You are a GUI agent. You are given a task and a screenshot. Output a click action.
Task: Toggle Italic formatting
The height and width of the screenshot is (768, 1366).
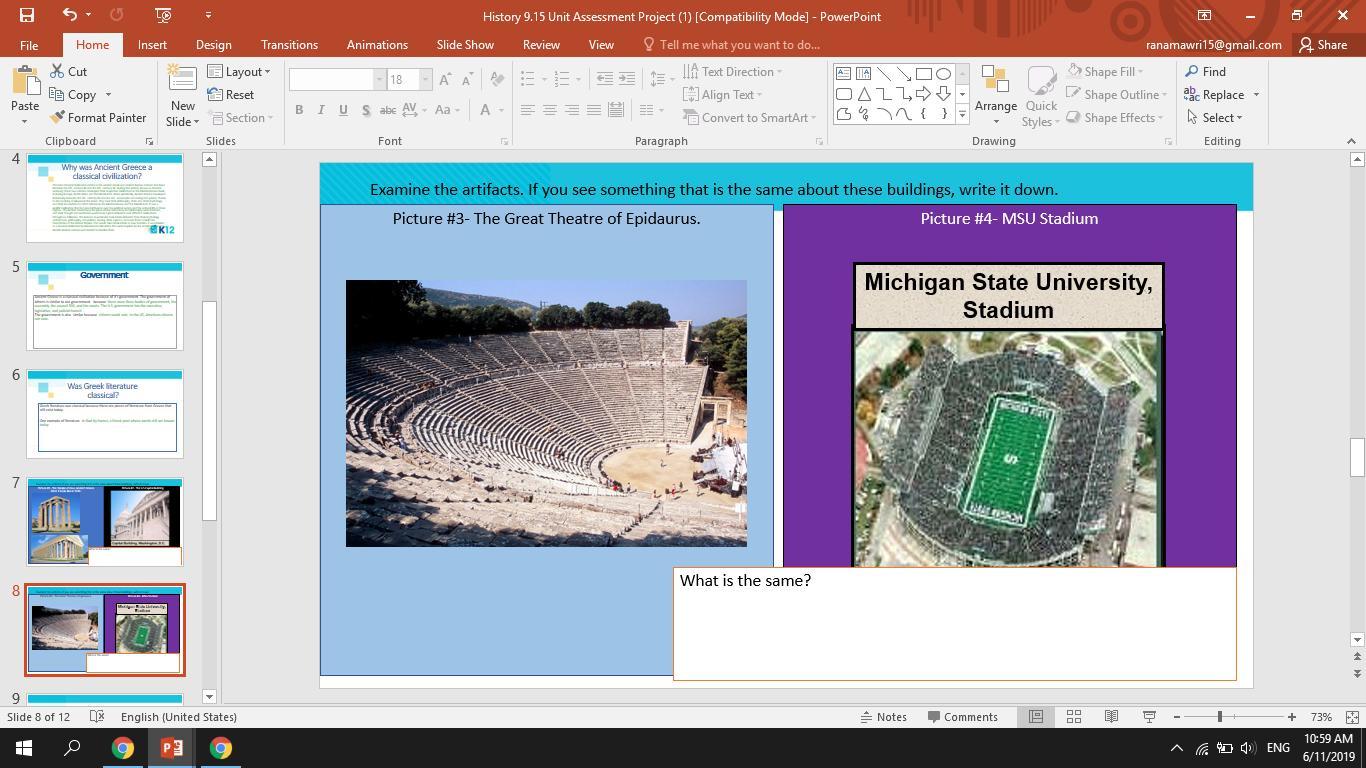[x=321, y=110]
